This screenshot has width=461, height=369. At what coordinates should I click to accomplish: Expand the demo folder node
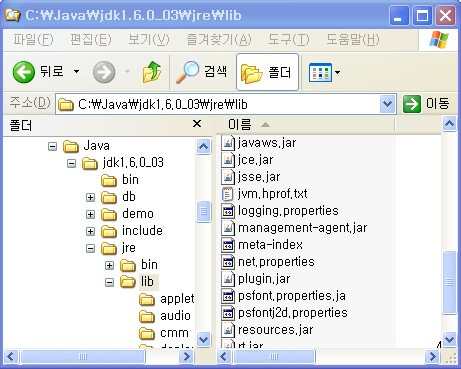[x=90, y=214]
